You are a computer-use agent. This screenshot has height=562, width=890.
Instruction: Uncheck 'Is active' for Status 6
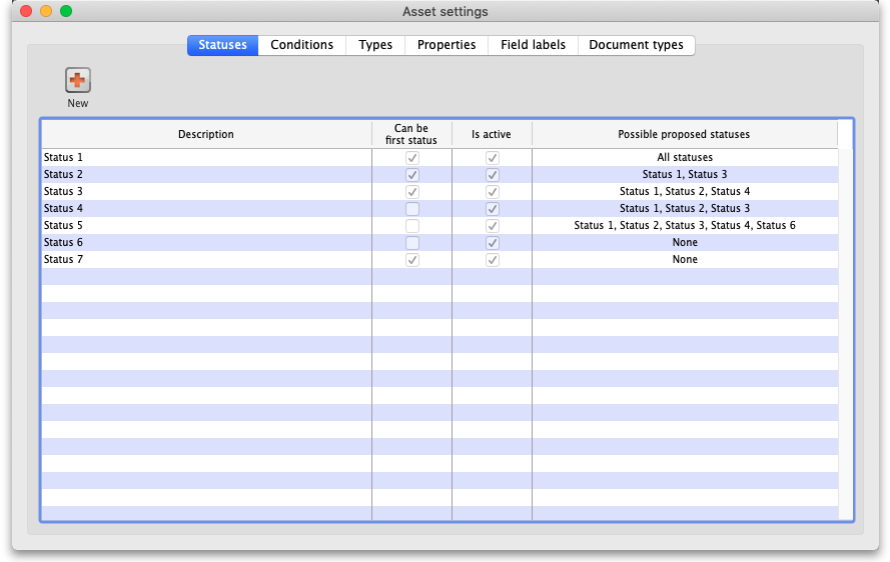(x=492, y=243)
